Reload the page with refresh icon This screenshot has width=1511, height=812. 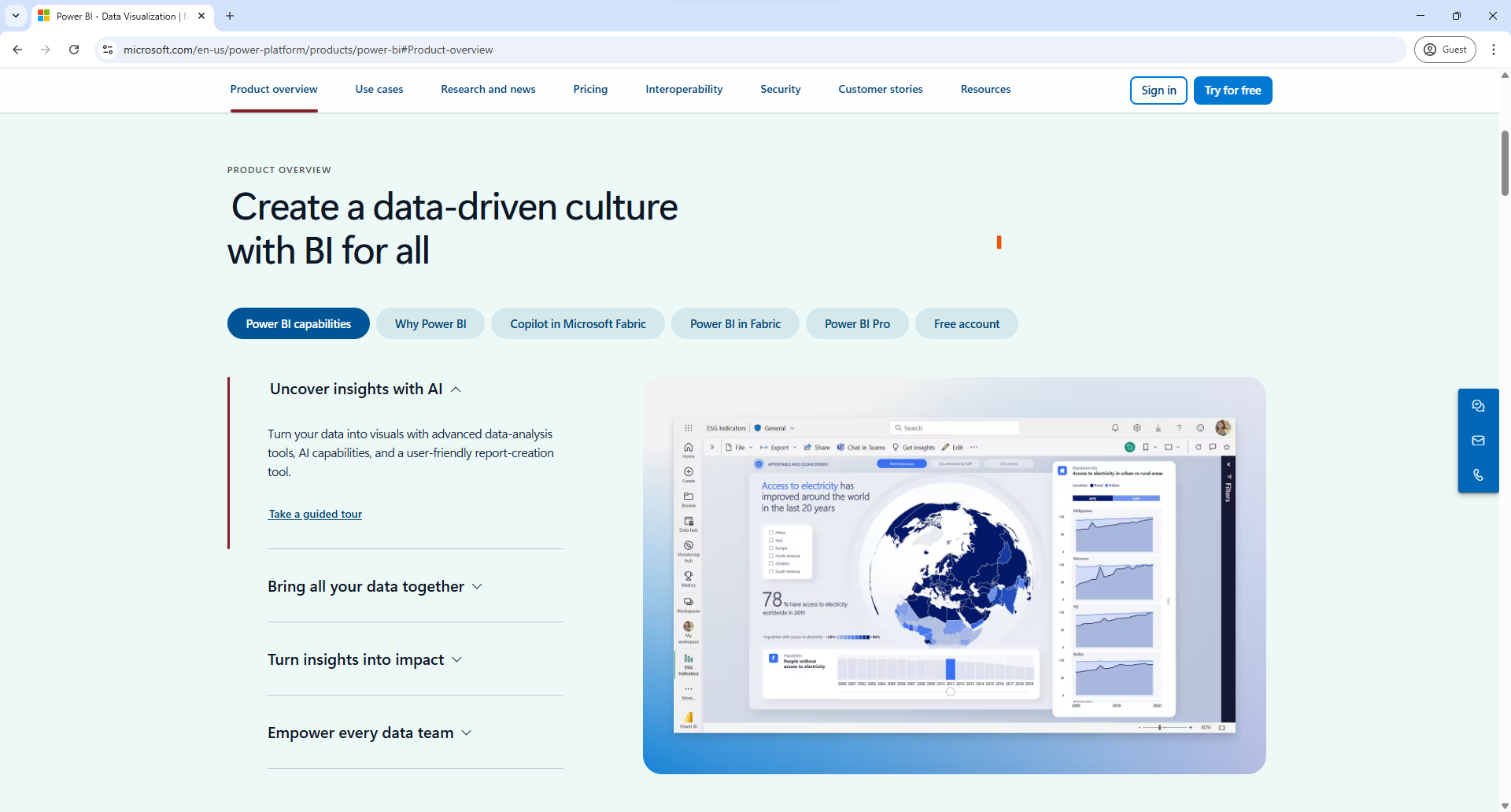point(74,50)
